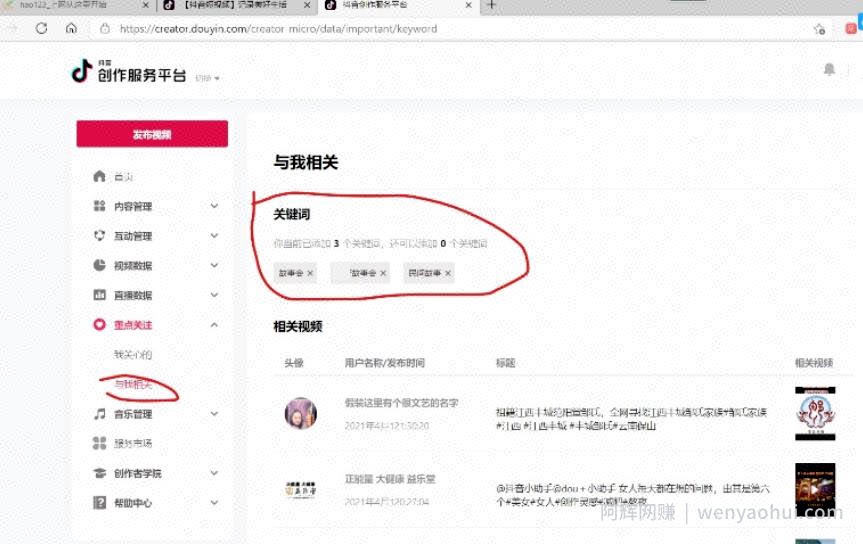Image resolution: width=863 pixels, height=544 pixels.
Task: Click the red extension icon in browser toolbar
Action: point(851,29)
